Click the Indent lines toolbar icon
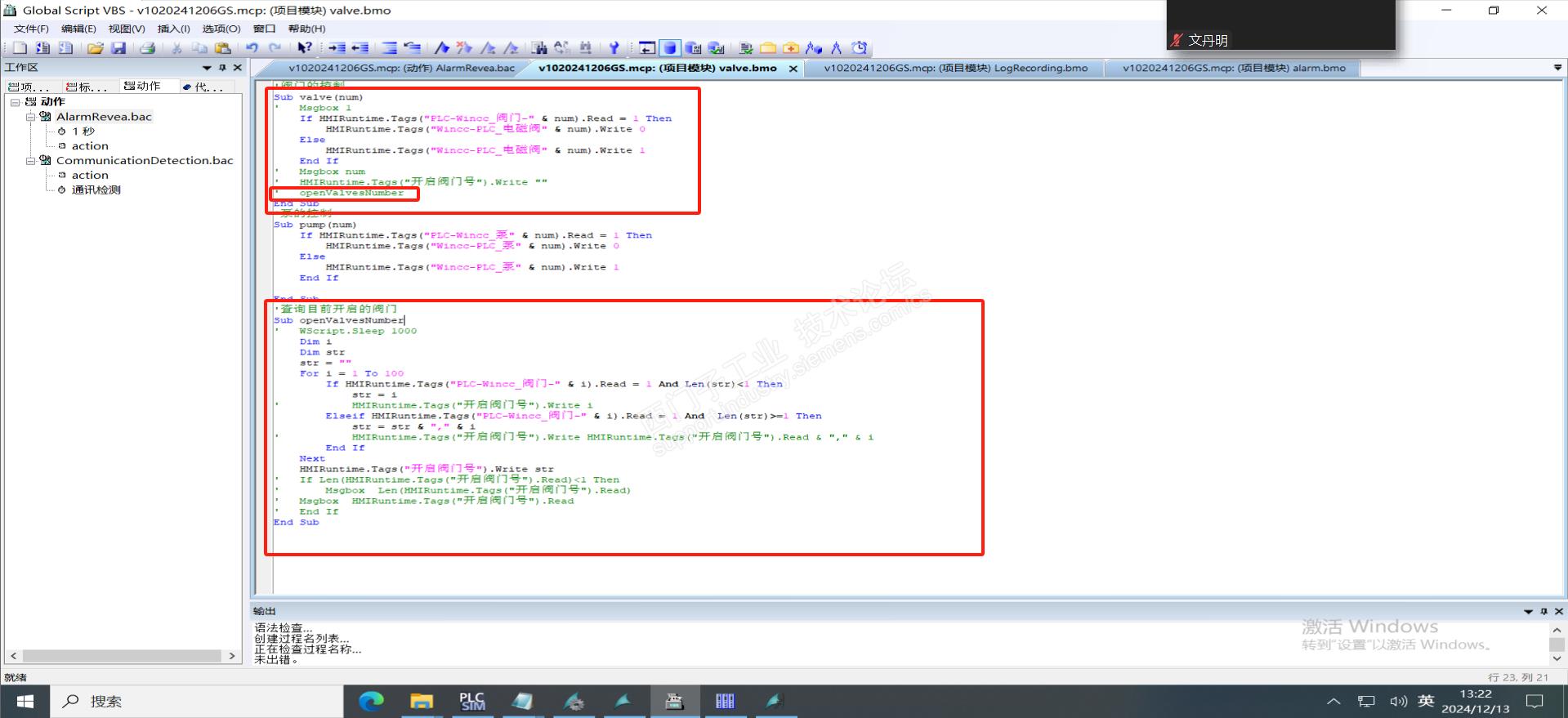The height and width of the screenshot is (718, 1568). pyautogui.click(x=337, y=47)
